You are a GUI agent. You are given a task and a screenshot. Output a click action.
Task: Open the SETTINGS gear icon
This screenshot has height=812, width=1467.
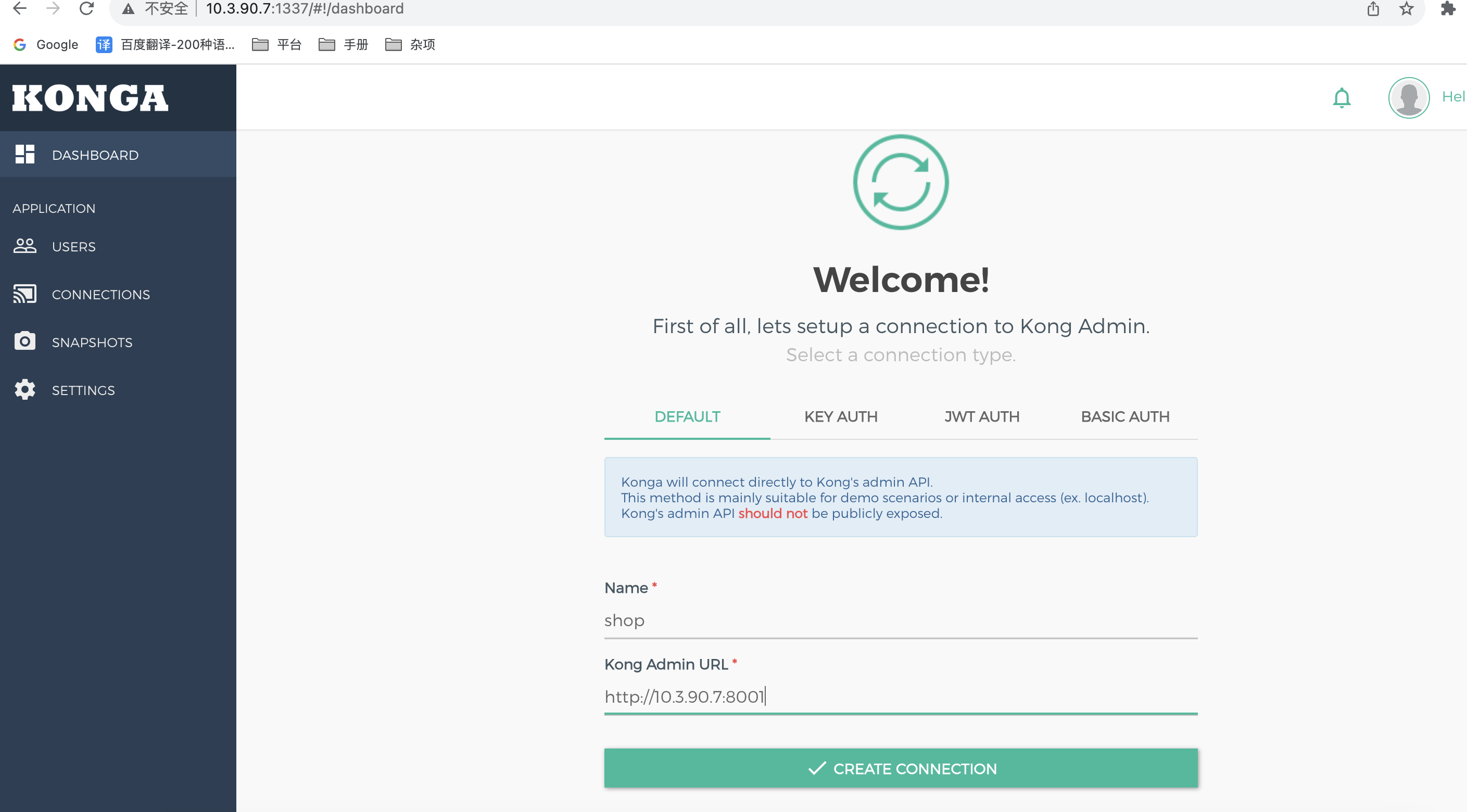coord(25,390)
